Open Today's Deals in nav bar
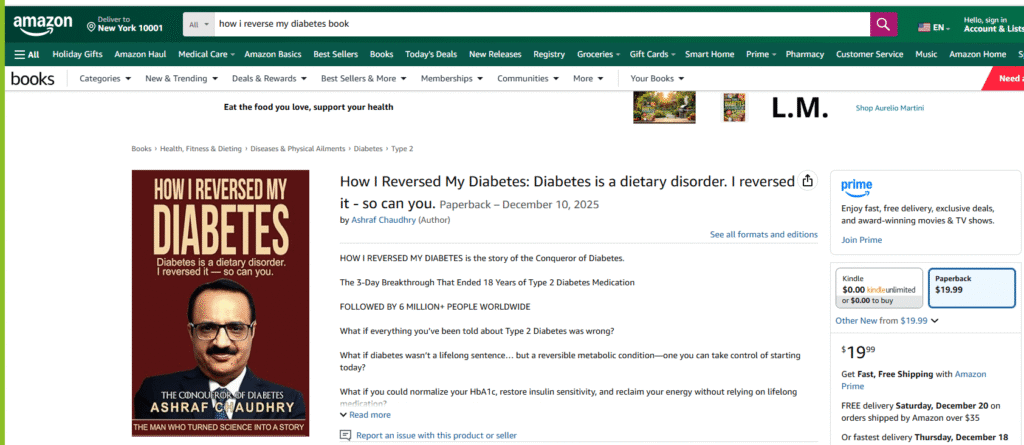Image resolution: width=1024 pixels, height=445 pixels. click(x=430, y=54)
